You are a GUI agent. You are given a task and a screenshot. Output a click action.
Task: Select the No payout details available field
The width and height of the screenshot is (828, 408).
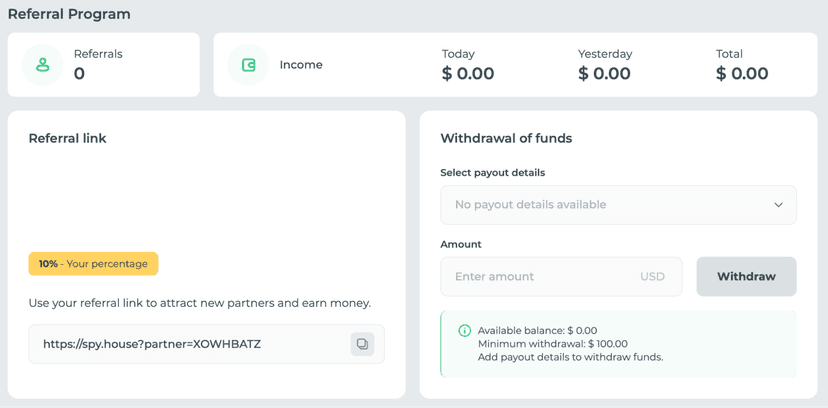618,205
